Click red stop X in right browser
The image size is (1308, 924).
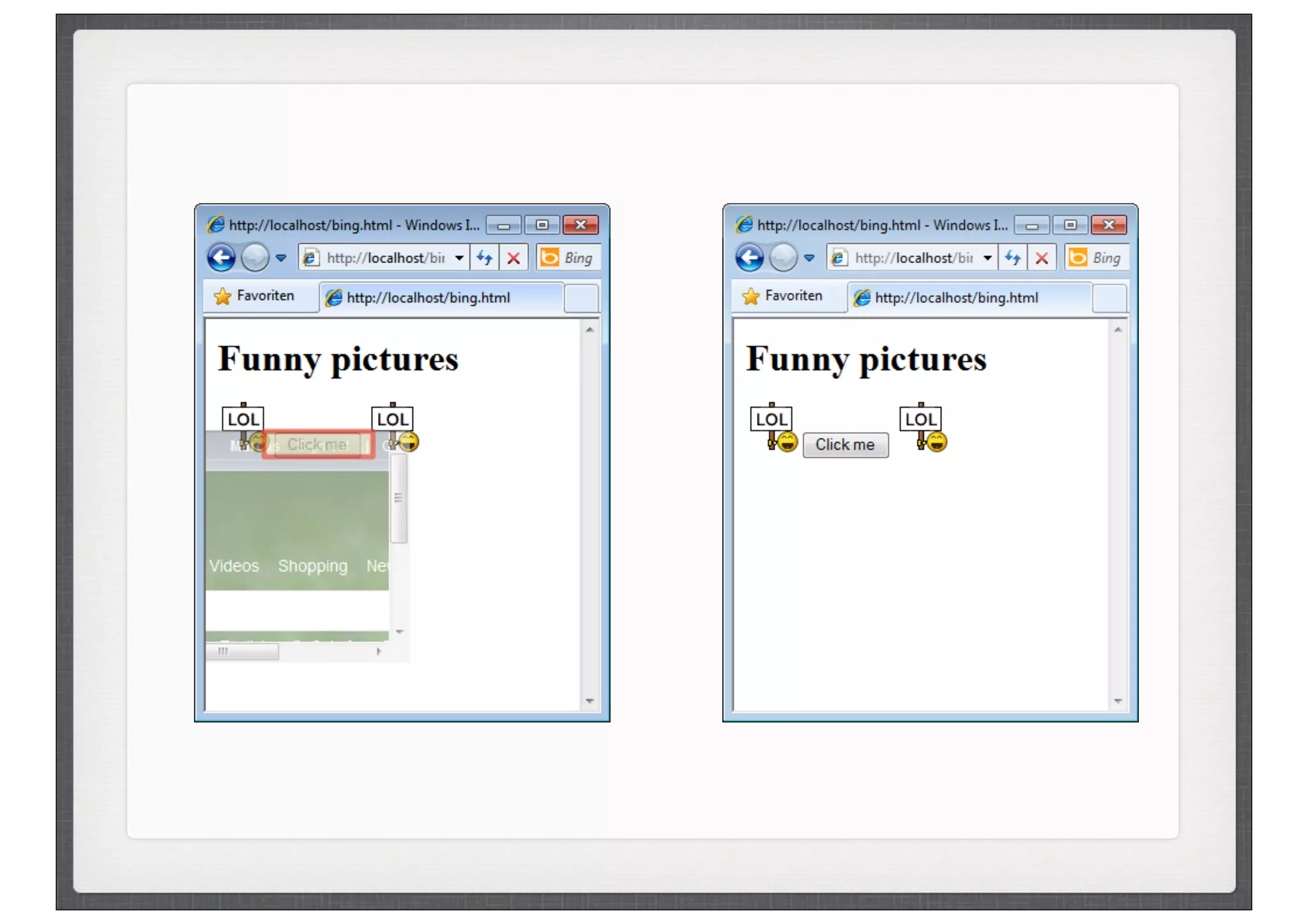click(x=1042, y=258)
